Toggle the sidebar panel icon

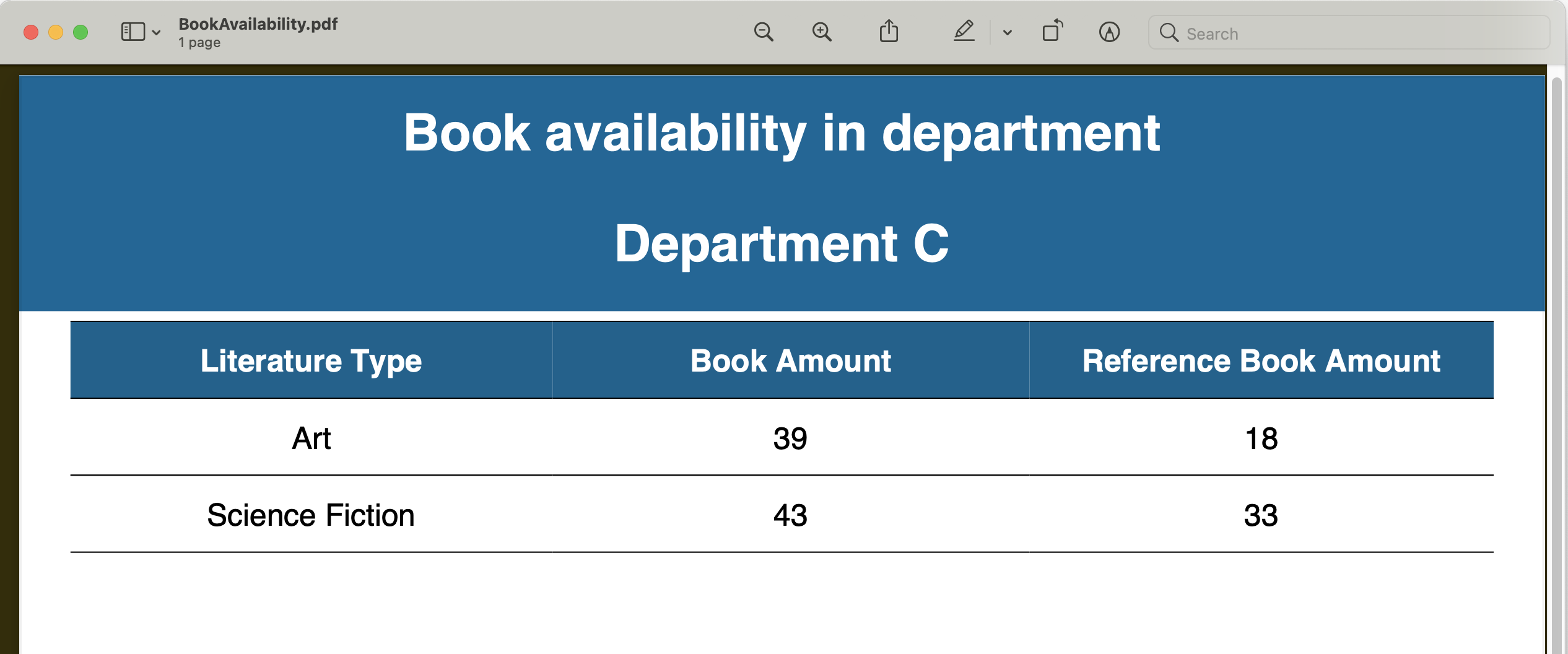[x=133, y=32]
